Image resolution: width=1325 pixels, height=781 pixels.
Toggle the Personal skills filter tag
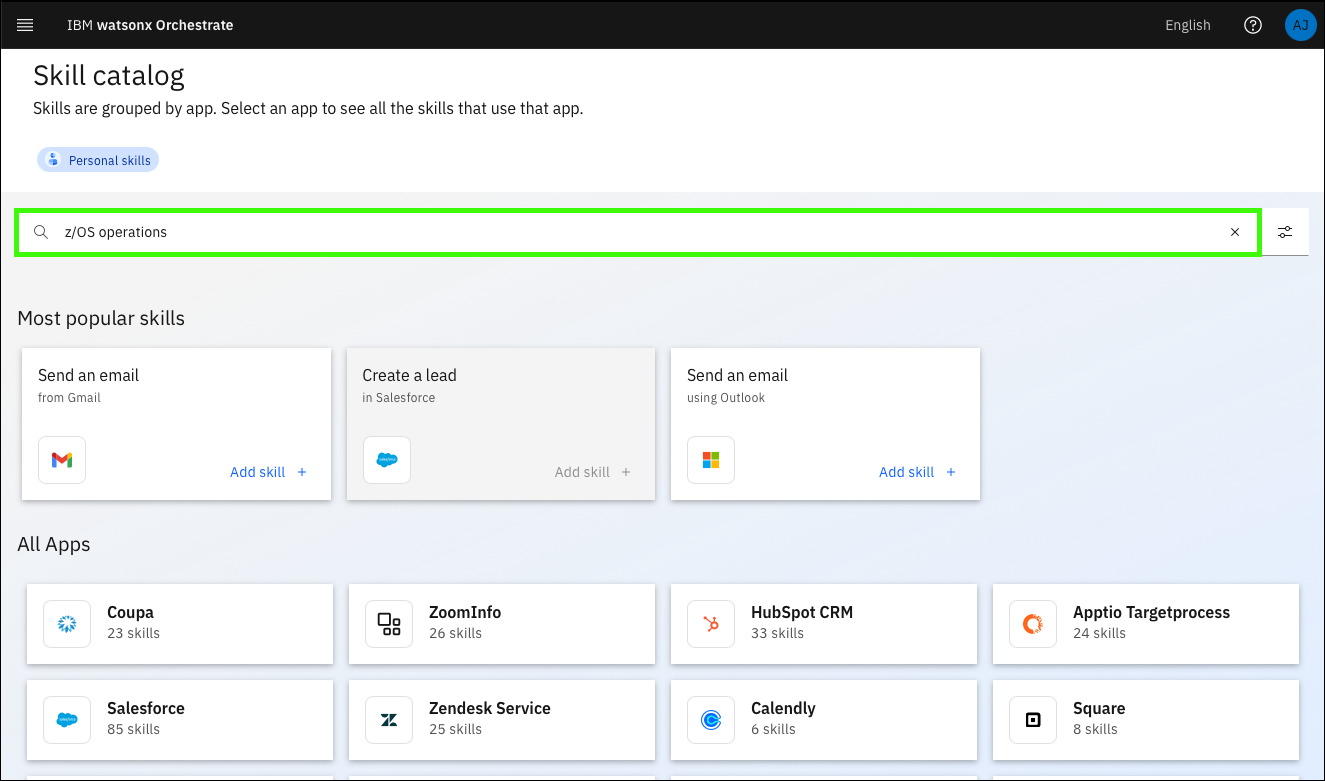(x=98, y=160)
